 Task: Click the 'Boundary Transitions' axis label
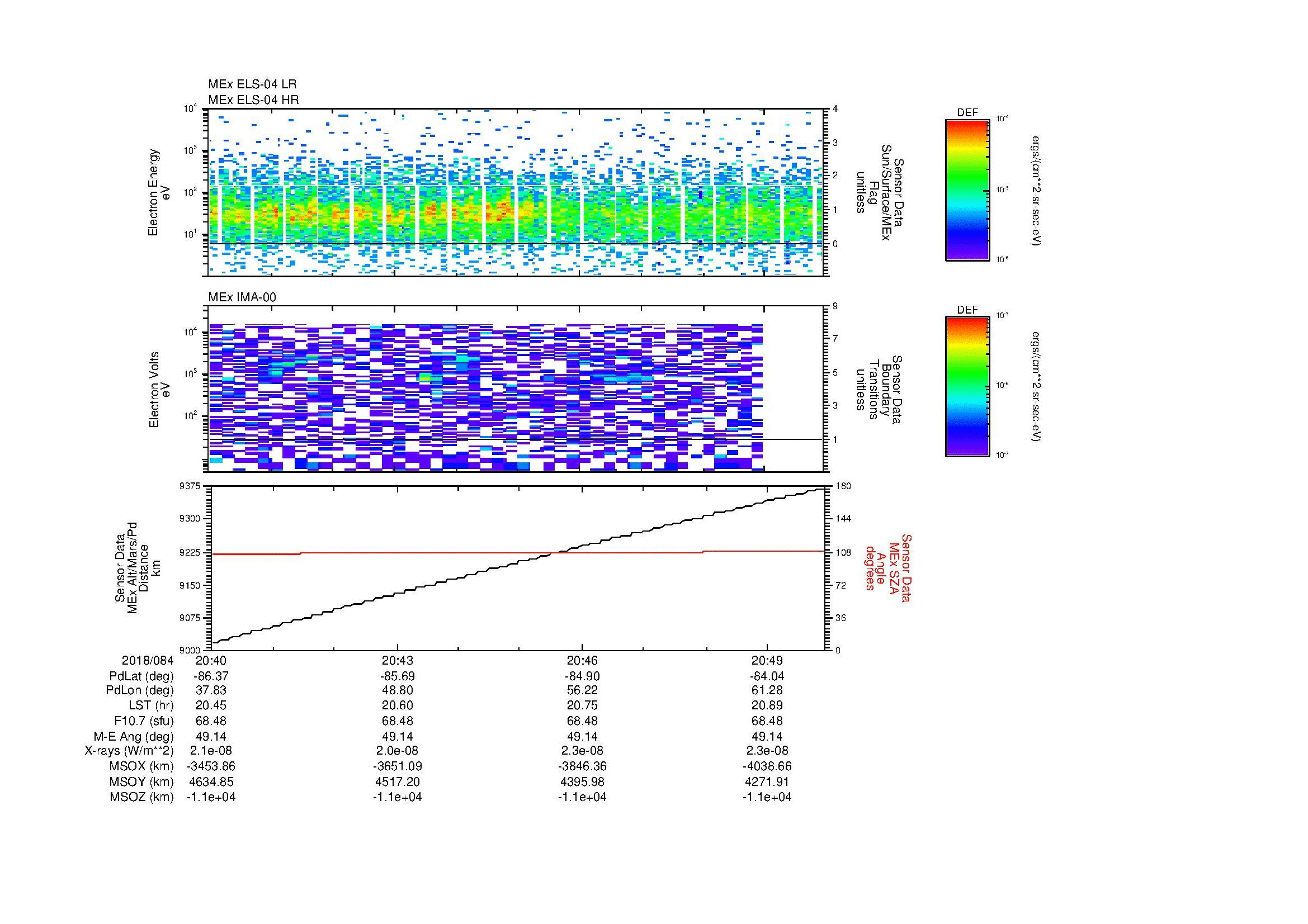[880, 390]
